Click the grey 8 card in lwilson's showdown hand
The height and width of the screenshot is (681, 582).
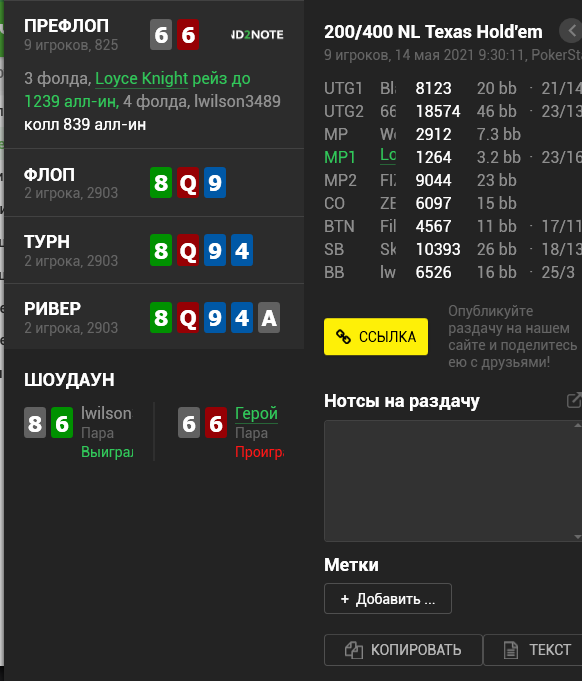[x=35, y=423]
